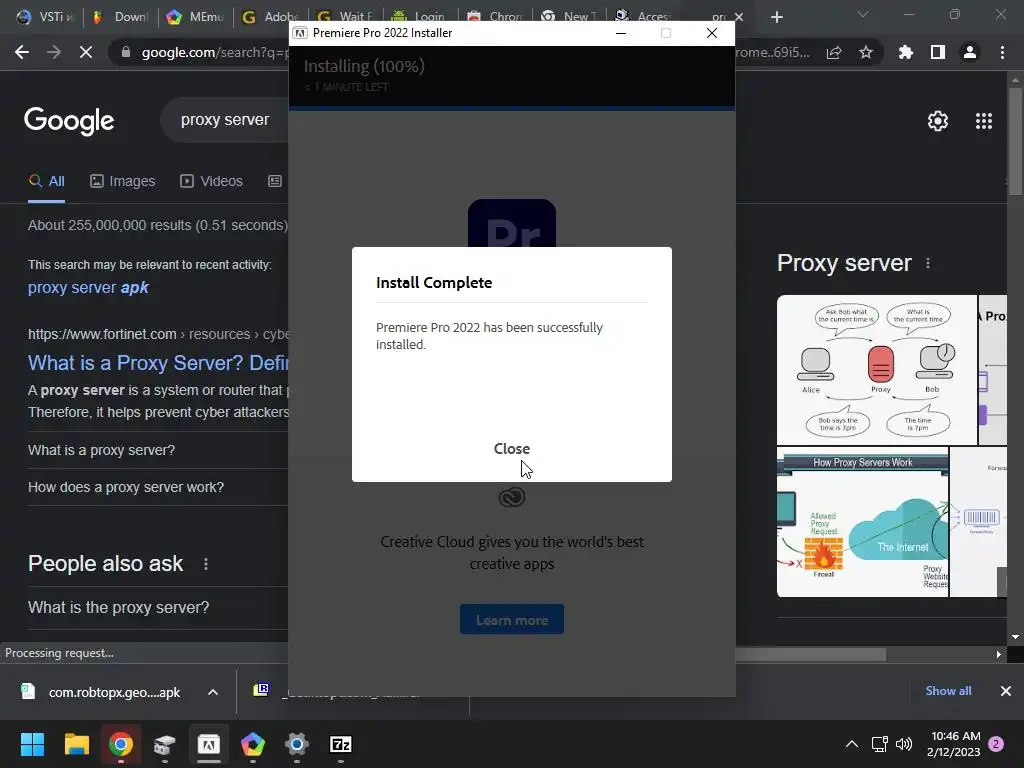Viewport: 1024px width, 768px height.
Task: Minimize the Premiere Pro installer window
Action: pyautogui.click(x=621, y=33)
